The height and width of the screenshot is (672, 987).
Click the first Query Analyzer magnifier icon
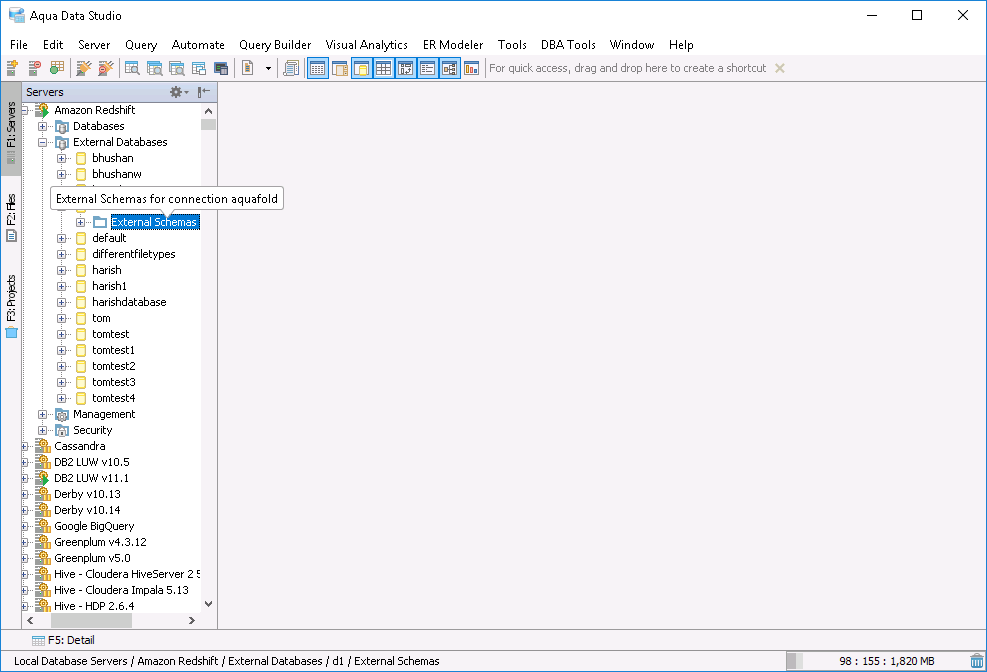point(132,68)
